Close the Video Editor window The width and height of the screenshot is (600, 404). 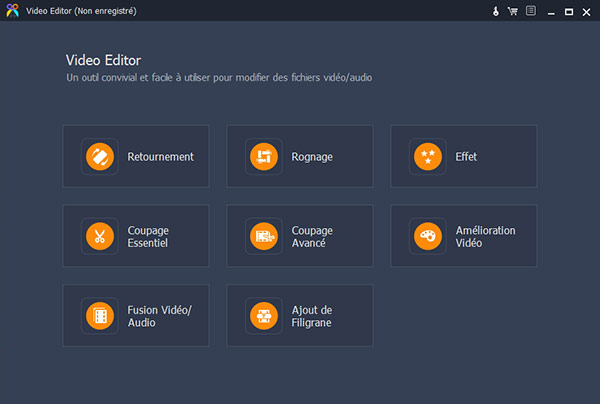pyautogui.click(x=586, y=12)
